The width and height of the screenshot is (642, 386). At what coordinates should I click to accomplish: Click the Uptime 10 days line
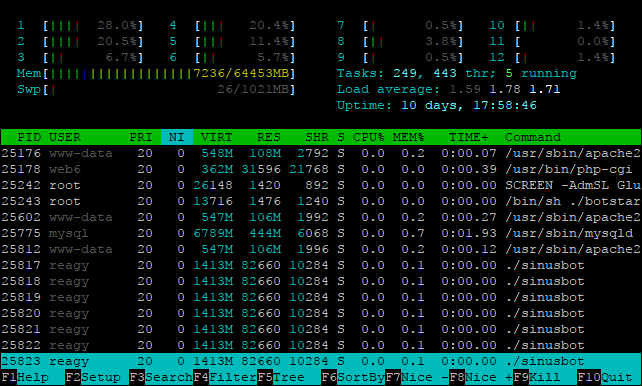point(437,105)
